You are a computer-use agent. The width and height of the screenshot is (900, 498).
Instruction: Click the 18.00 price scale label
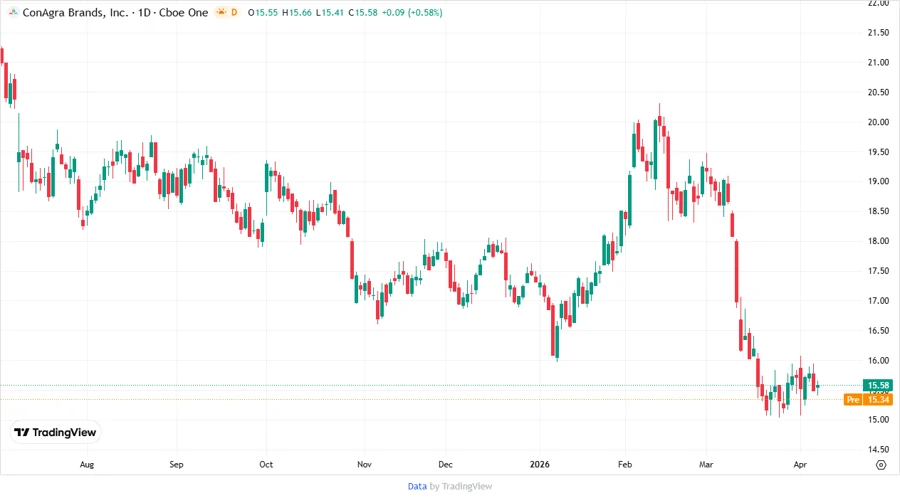878,241
